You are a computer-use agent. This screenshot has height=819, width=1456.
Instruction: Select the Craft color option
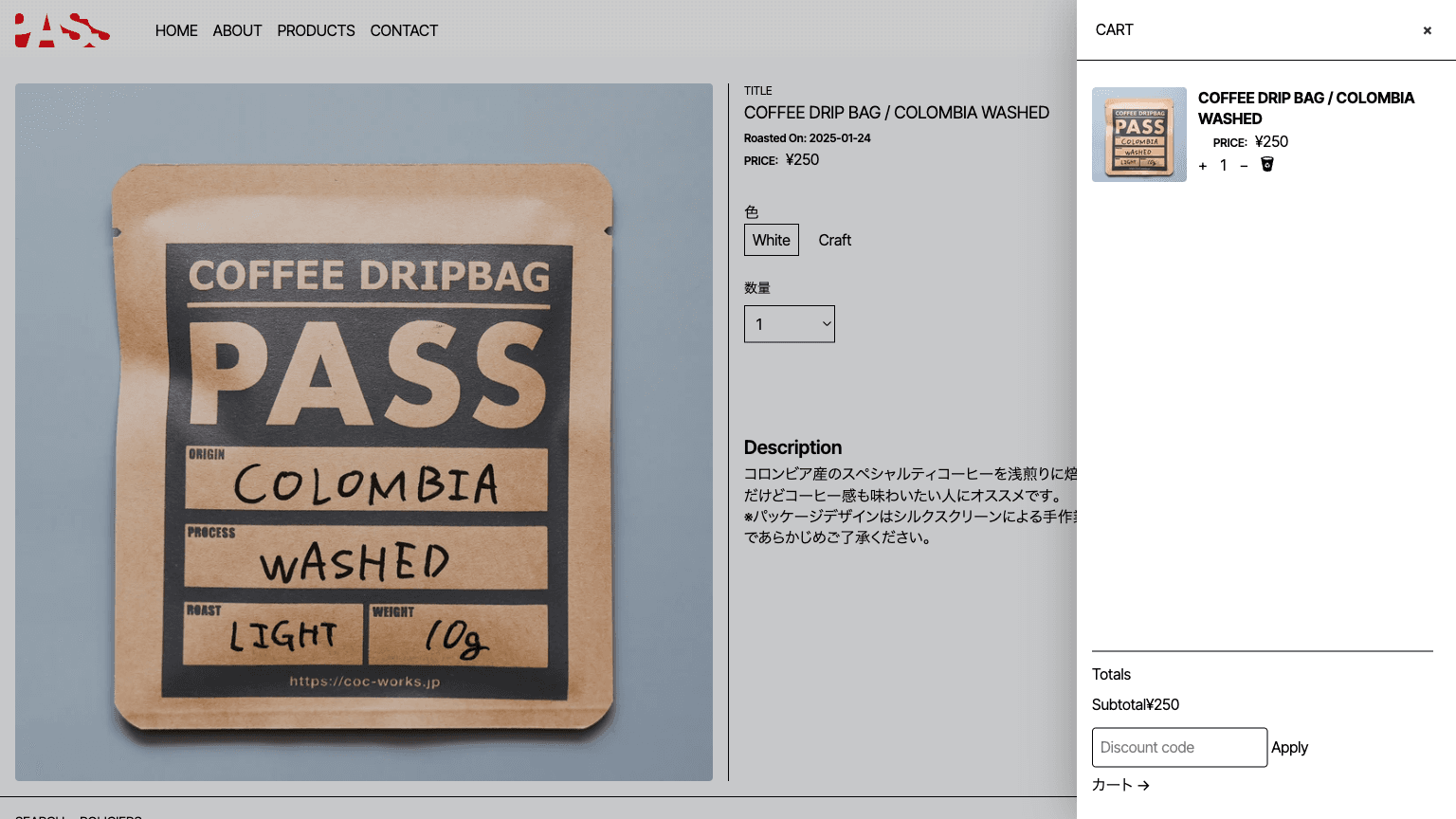click(834, 239)
